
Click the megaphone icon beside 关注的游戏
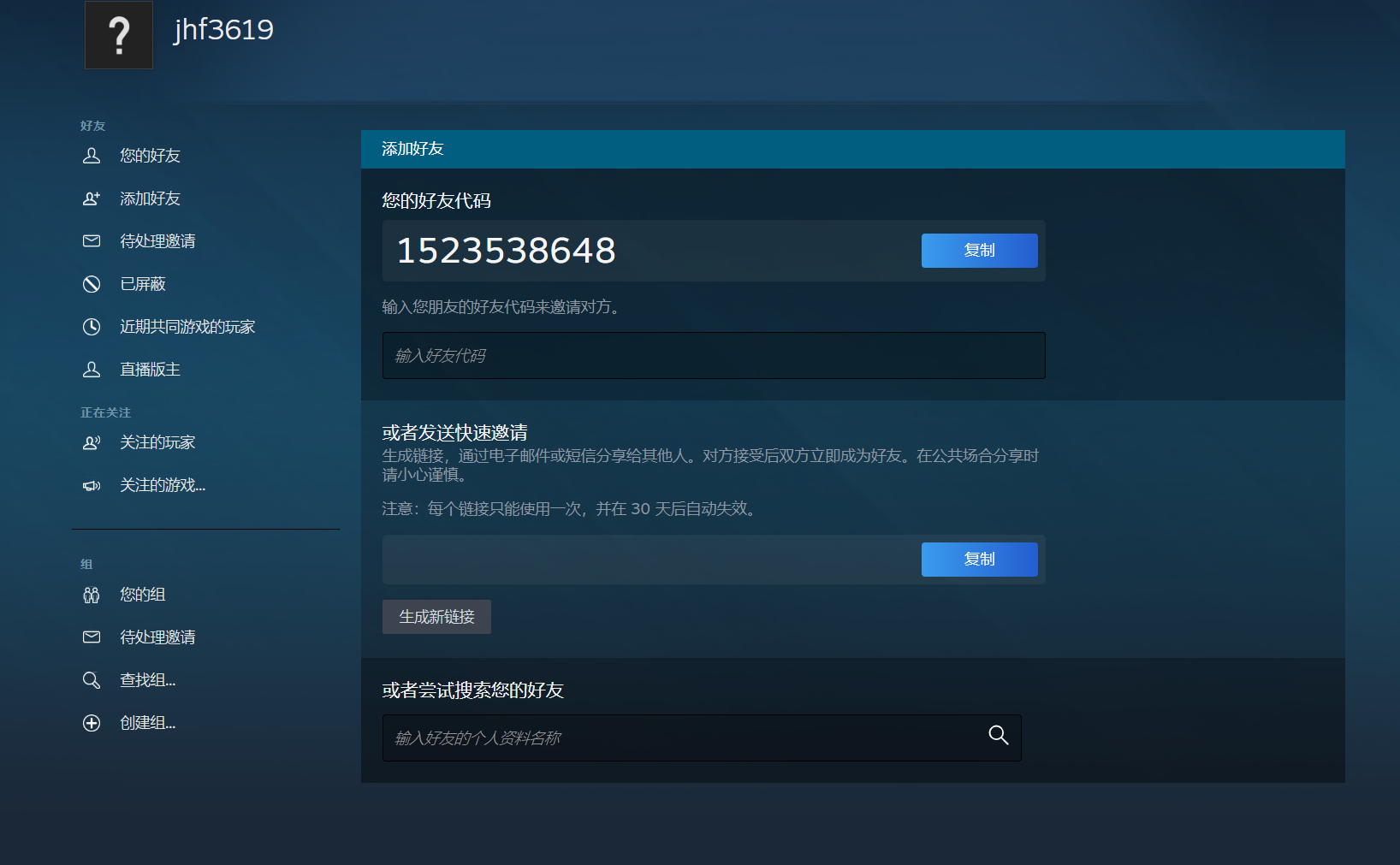(92, 486)
